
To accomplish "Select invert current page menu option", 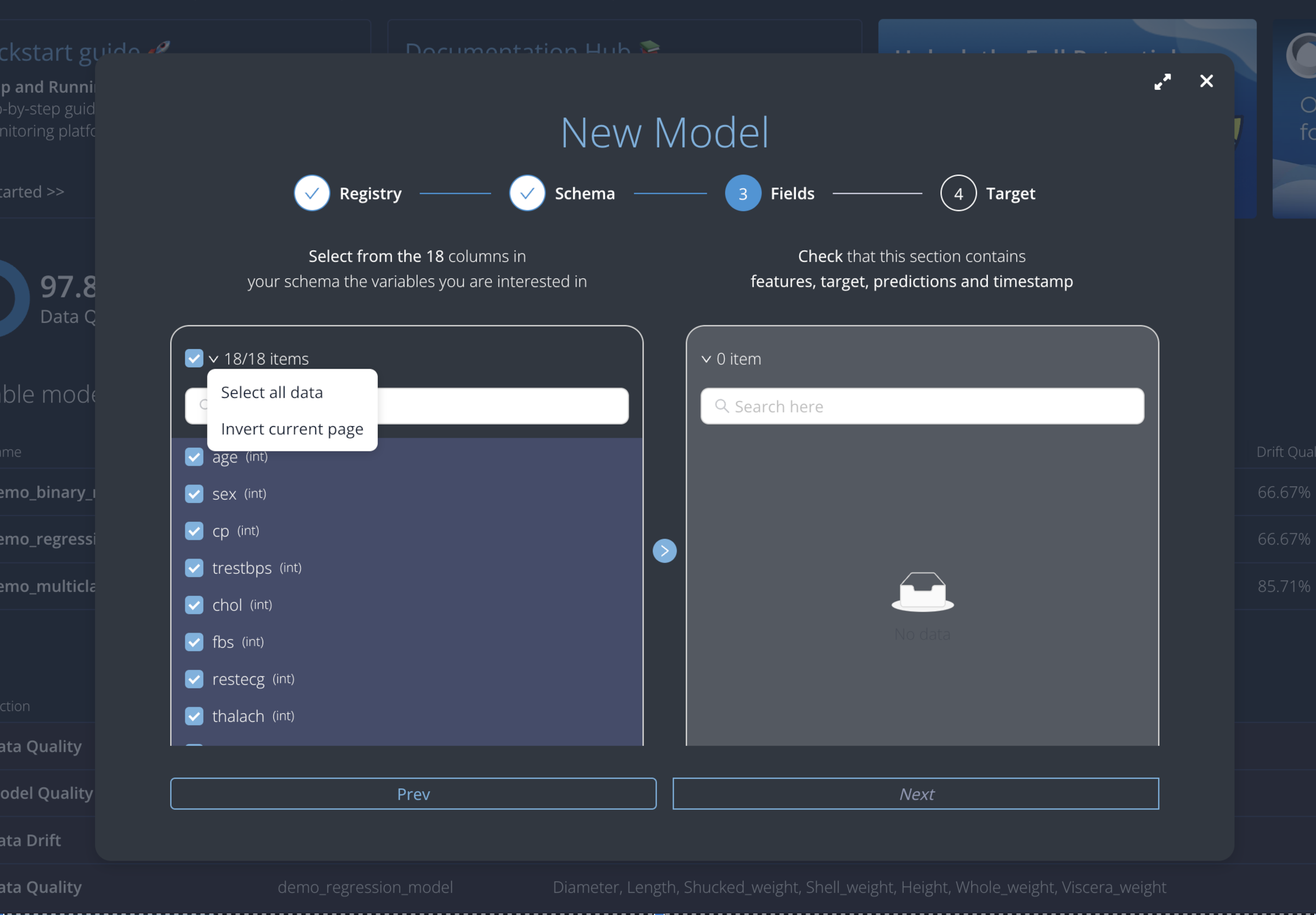I will 291,428.
